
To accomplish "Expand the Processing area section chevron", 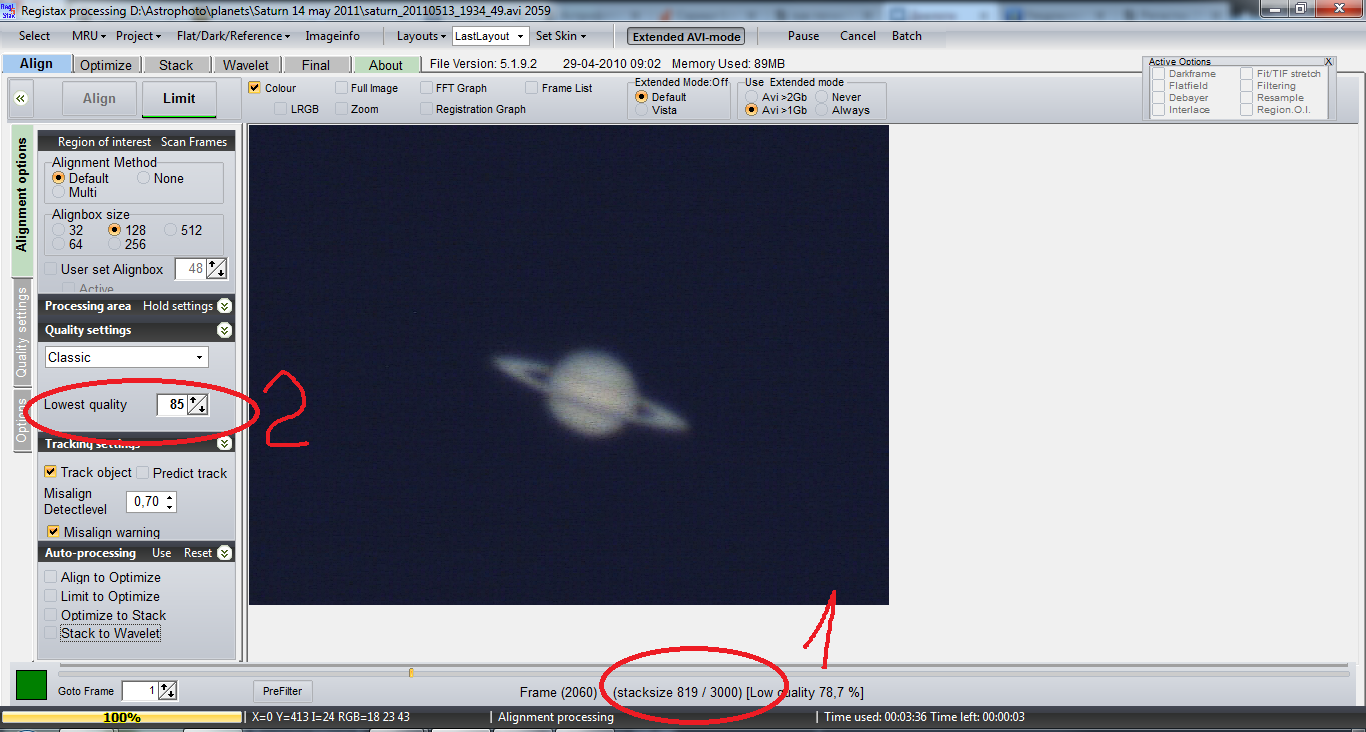I will click(224, 306).
